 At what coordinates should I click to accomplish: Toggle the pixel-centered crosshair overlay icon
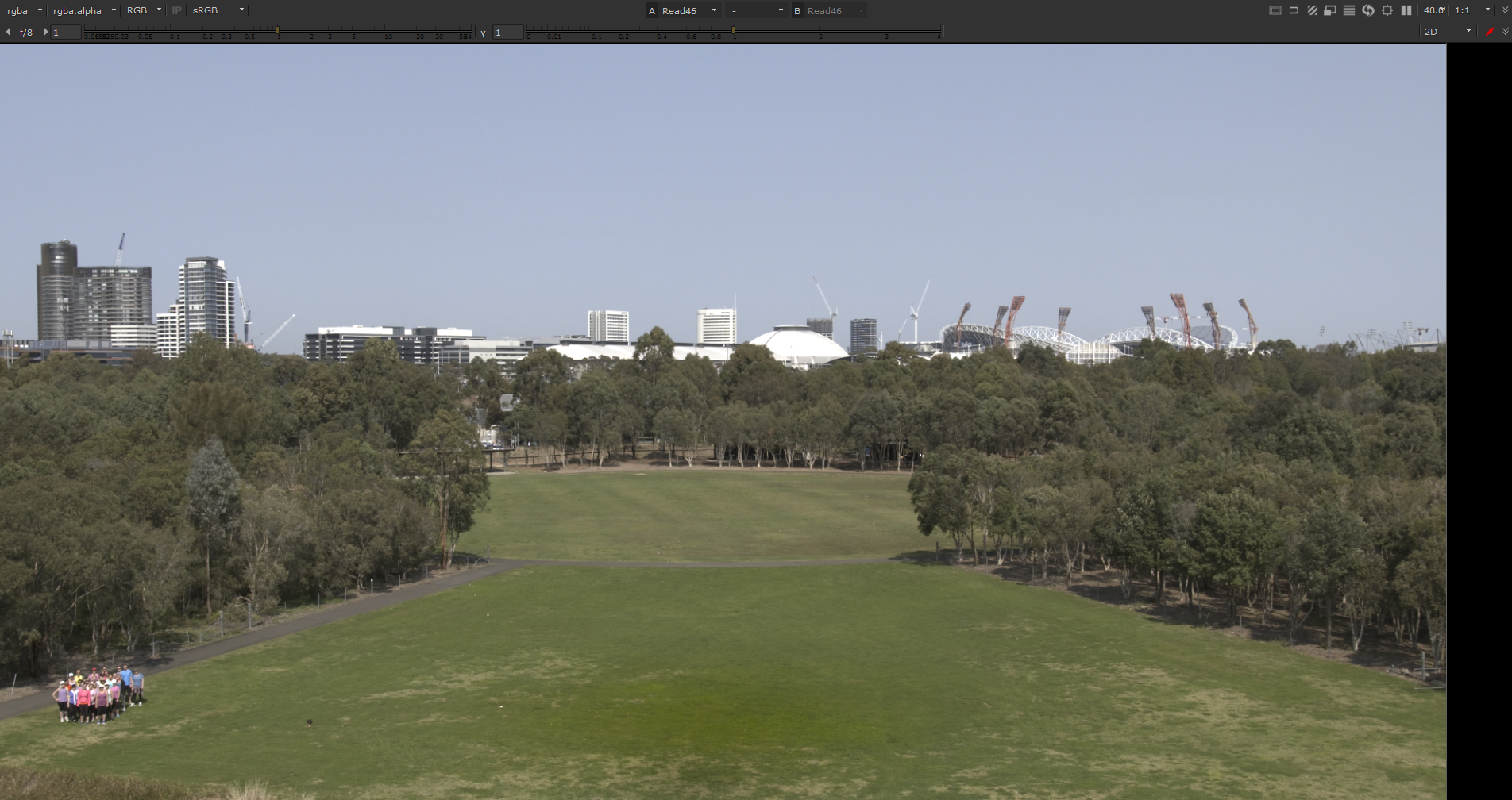(1387, 10)
